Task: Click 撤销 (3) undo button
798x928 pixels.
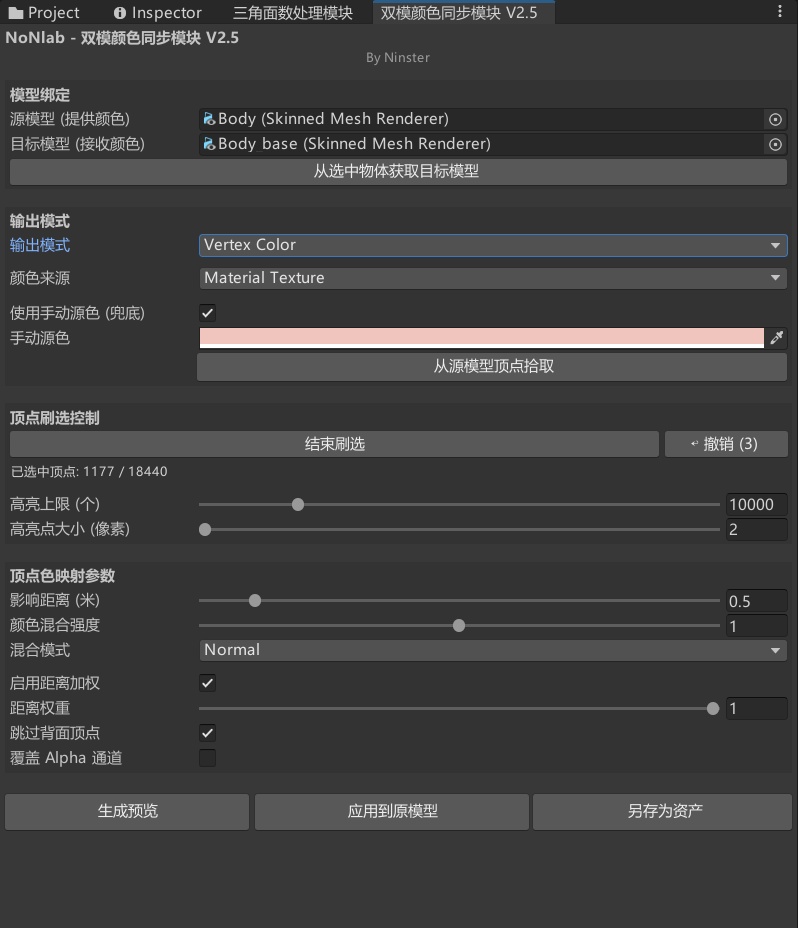Action: pos(726,444)
